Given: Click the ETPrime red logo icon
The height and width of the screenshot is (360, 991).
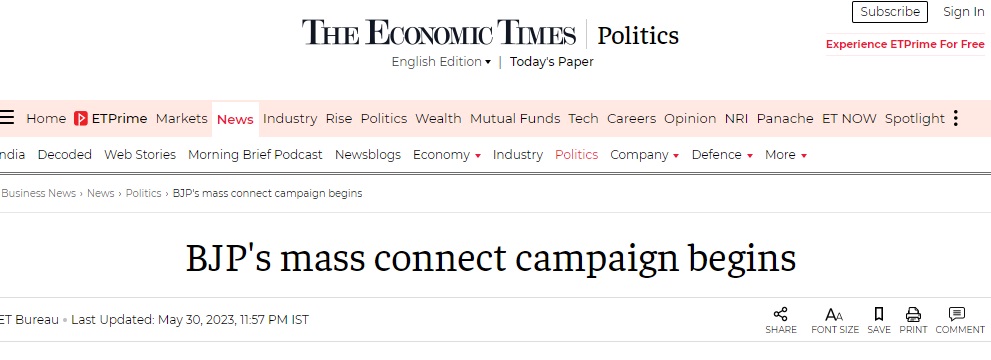Looking at the screenshot, I should click(x=80, y=118).
